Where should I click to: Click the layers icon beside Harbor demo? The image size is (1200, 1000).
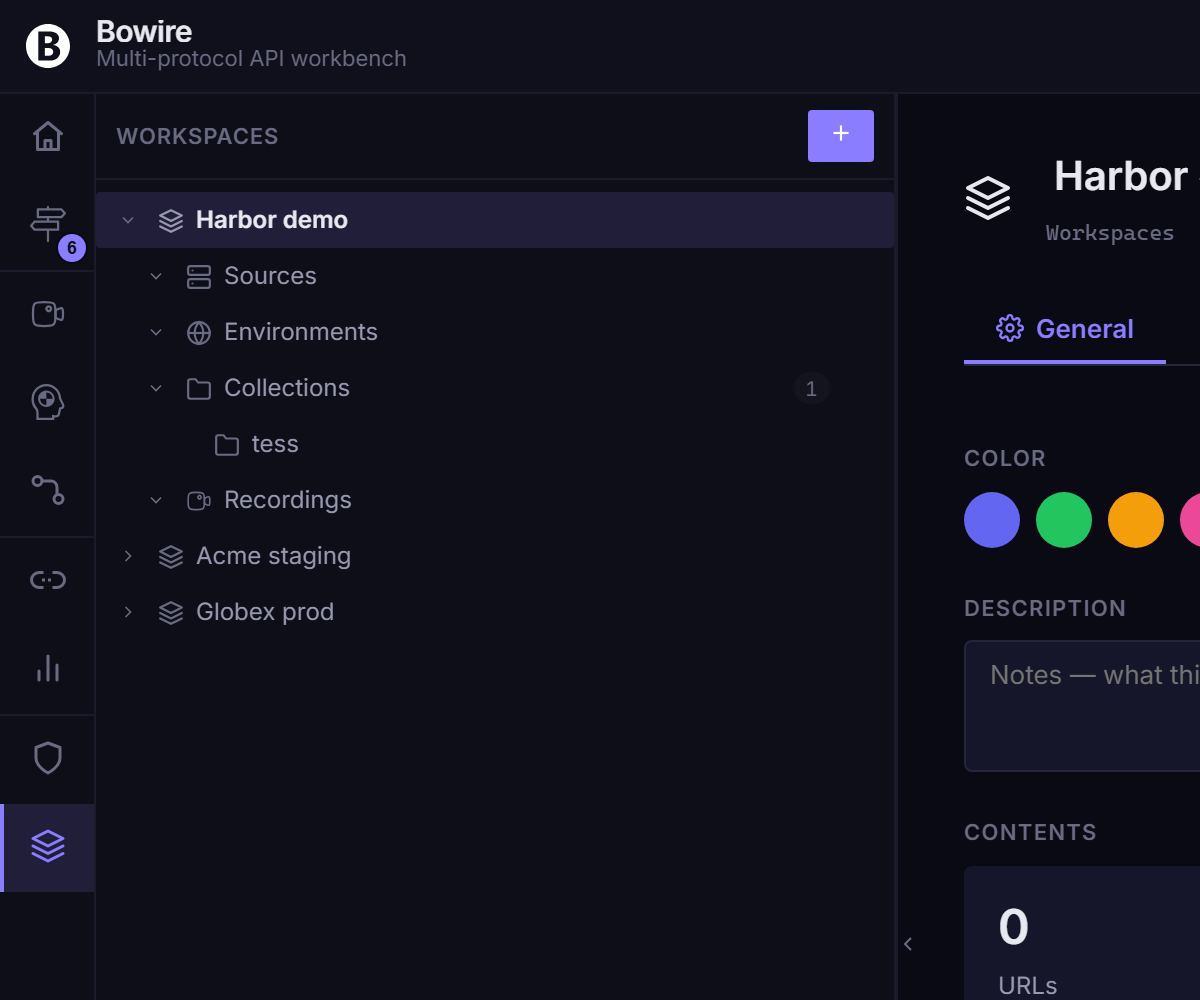point(171,220)
